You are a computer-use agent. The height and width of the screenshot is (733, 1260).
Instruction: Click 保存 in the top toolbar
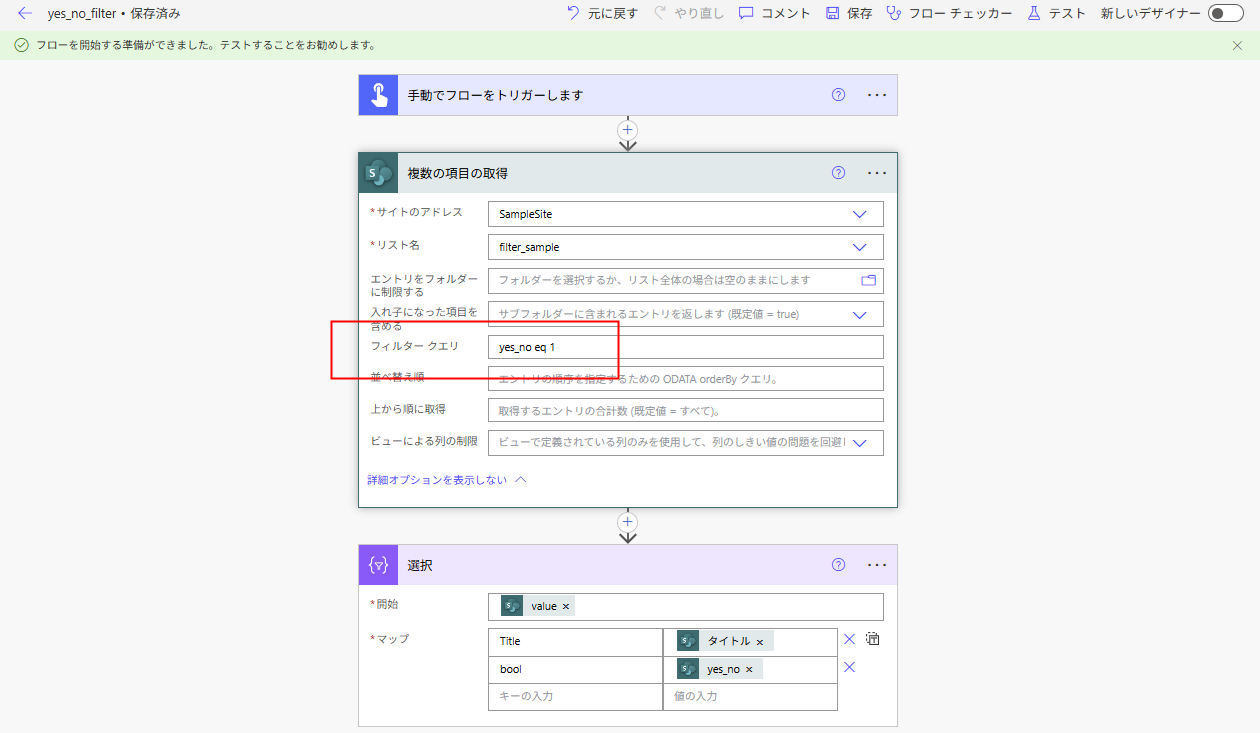[849, 14]
